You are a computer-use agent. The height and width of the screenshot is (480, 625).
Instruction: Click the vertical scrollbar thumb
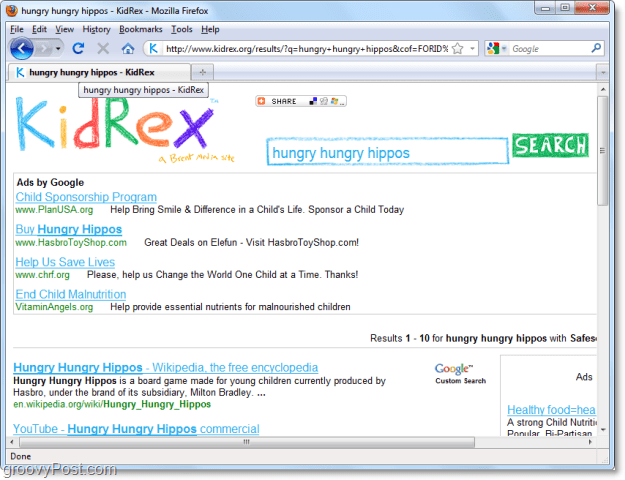[603, 151]
